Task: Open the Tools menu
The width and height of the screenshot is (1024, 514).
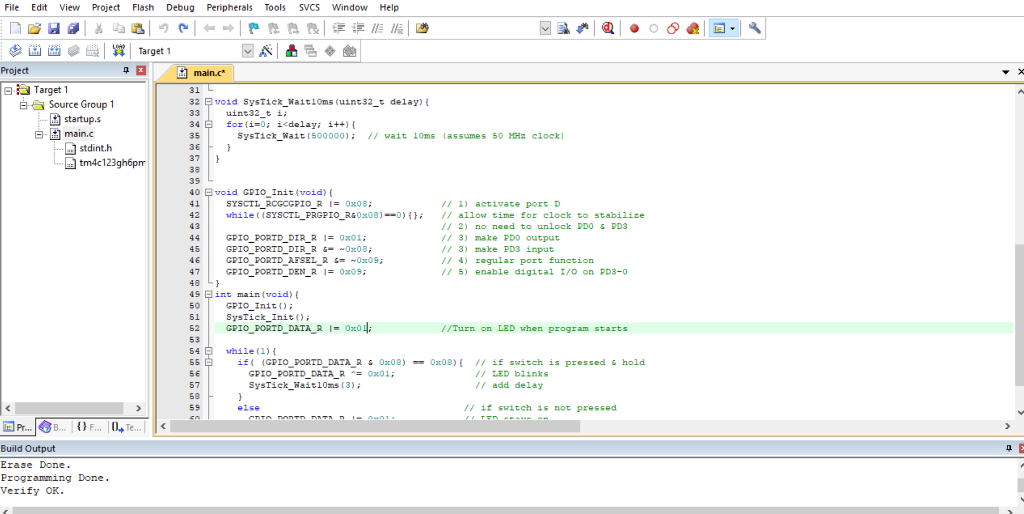Action: click(x=275, y=7)
